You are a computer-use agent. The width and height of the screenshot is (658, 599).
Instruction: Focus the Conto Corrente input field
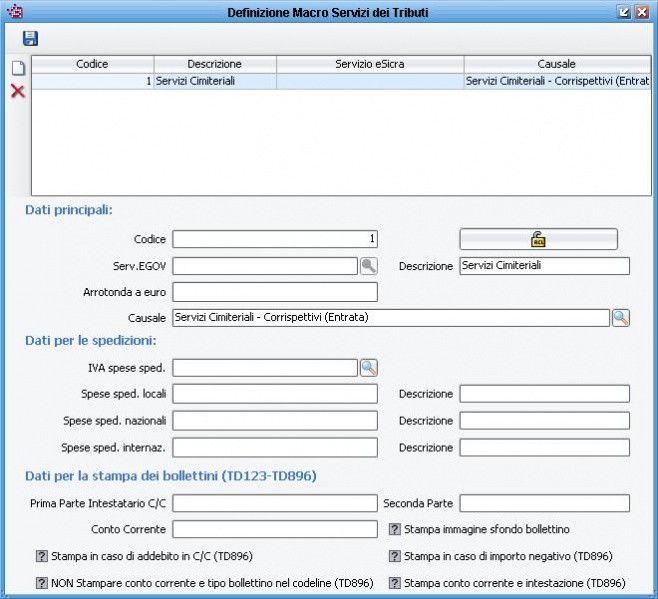(x=274, y=529)
